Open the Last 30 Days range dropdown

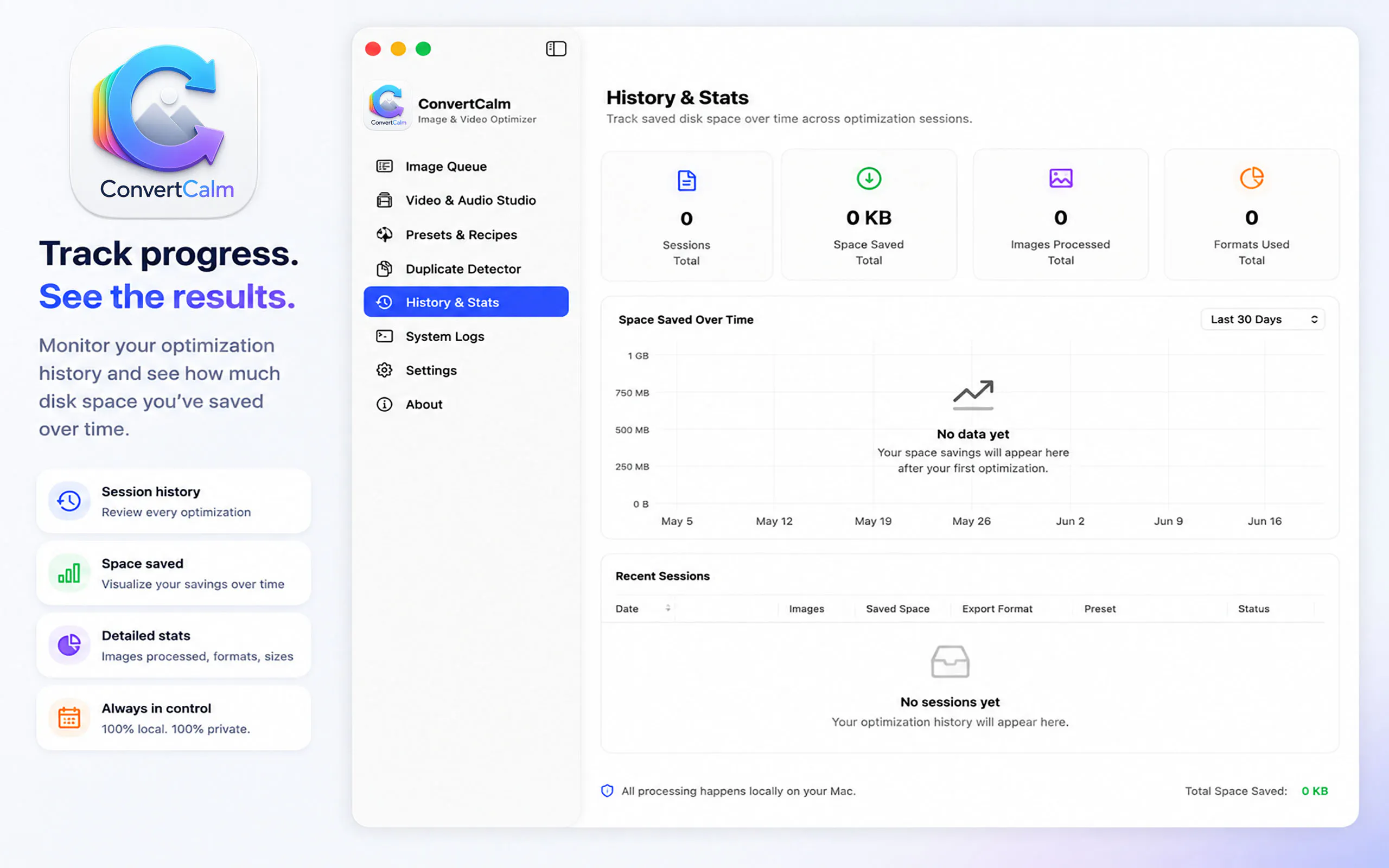[x=1263, y=319]
